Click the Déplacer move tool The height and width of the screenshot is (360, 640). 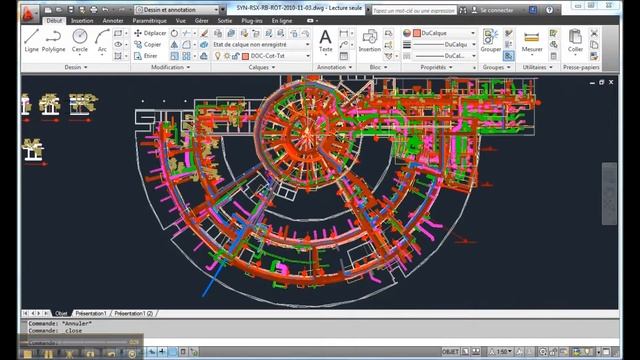[150, 33]
